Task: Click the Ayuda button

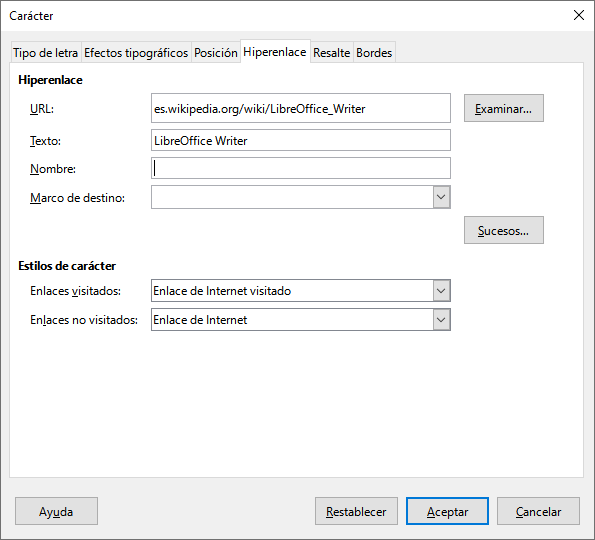Action: (56, 511)
